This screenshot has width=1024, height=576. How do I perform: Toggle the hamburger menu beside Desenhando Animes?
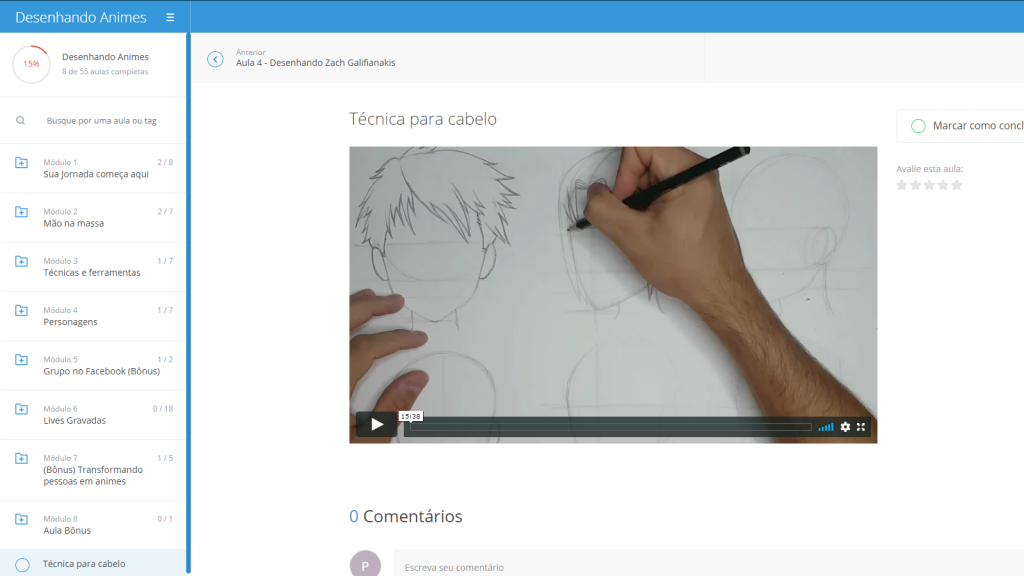(170, 18)
